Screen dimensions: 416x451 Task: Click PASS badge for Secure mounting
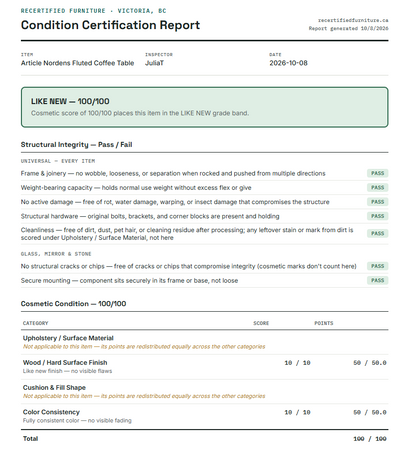(x=378, y=281)
